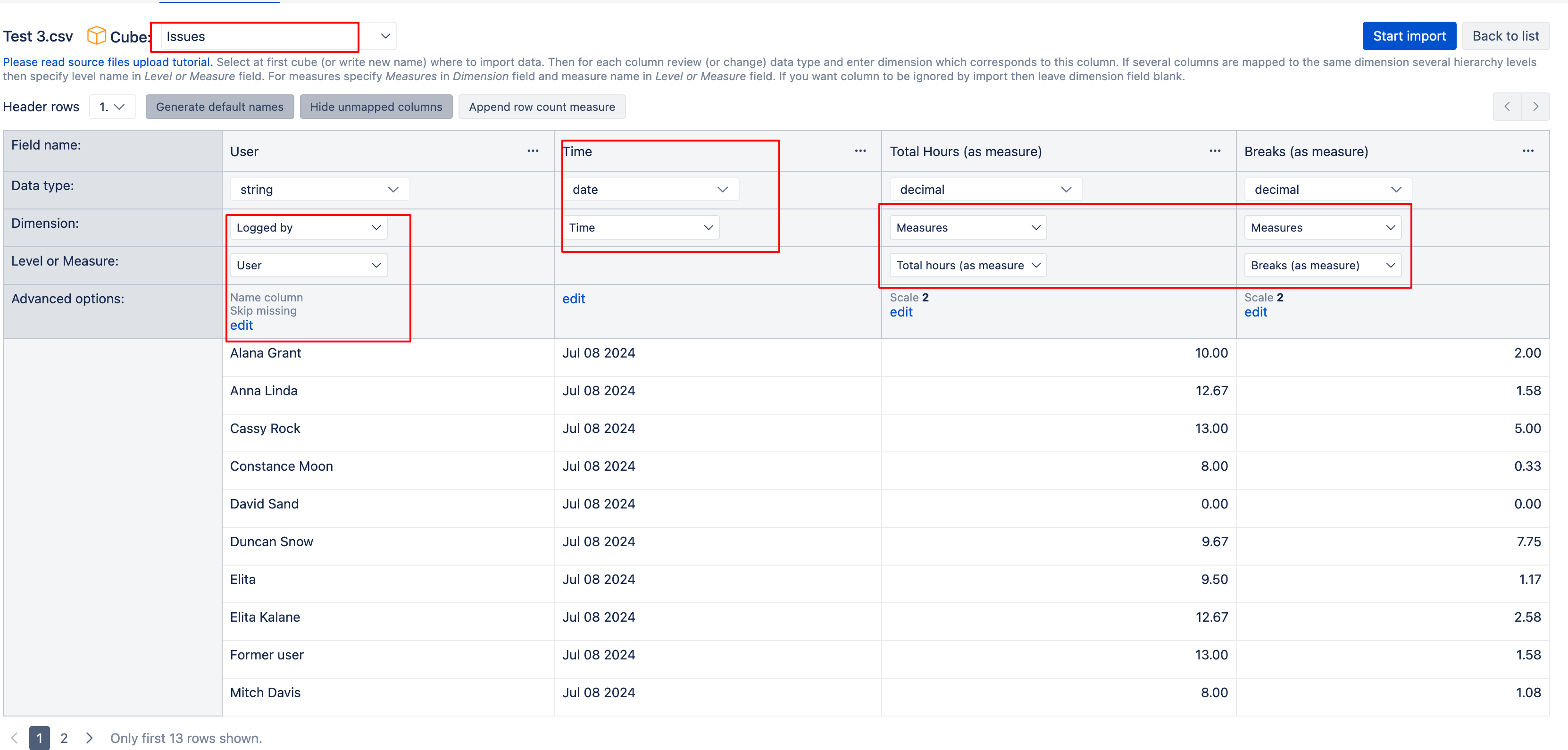Click the orange cube icon next to Cube label
The height and width of the screenshot is (750, 1568).
(x=96, y=36)
